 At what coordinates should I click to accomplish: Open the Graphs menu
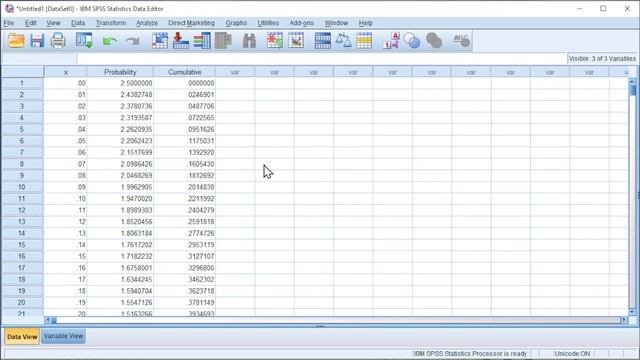click(236, 23)
